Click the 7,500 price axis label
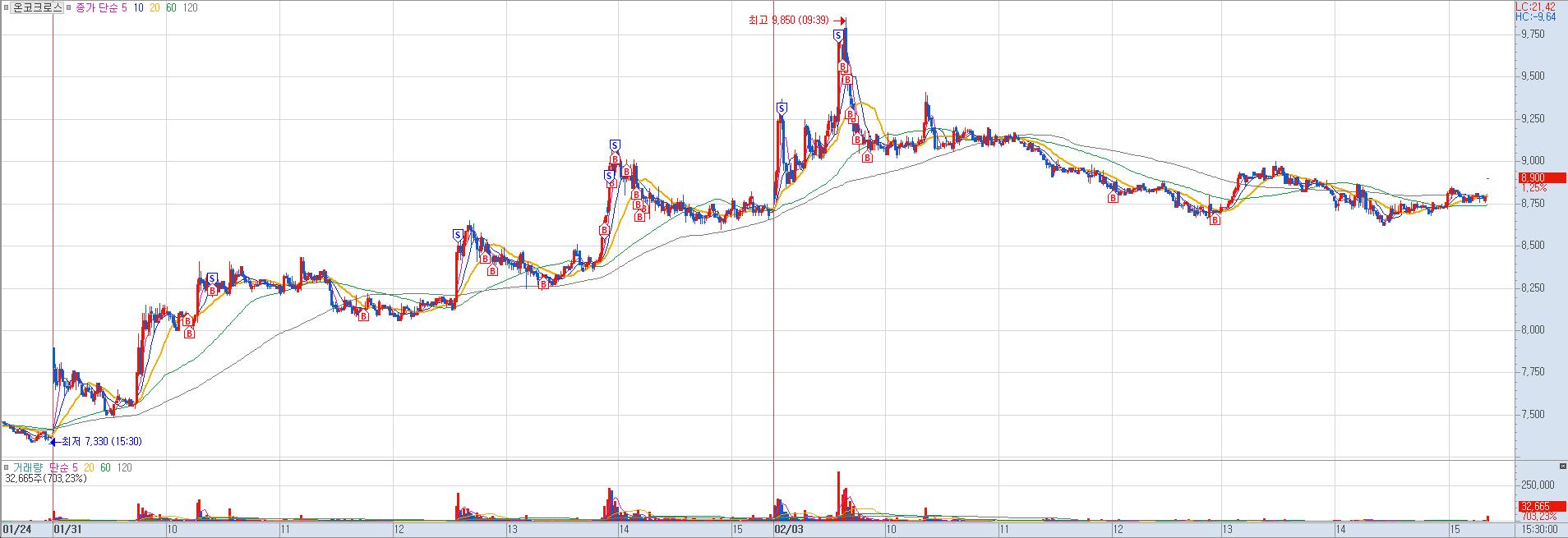Viewport: 1568px width, 538px height. pos(1533,415)
